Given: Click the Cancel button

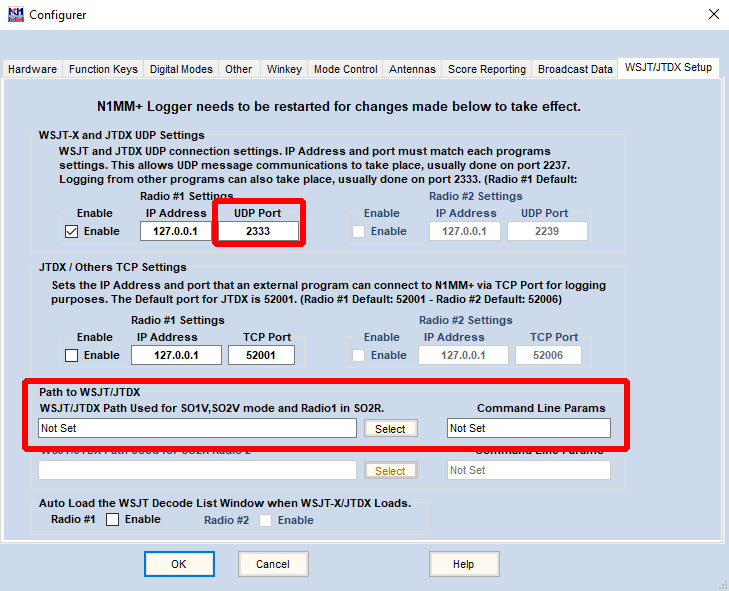Looking at the screenshot, I should point(273,564).
